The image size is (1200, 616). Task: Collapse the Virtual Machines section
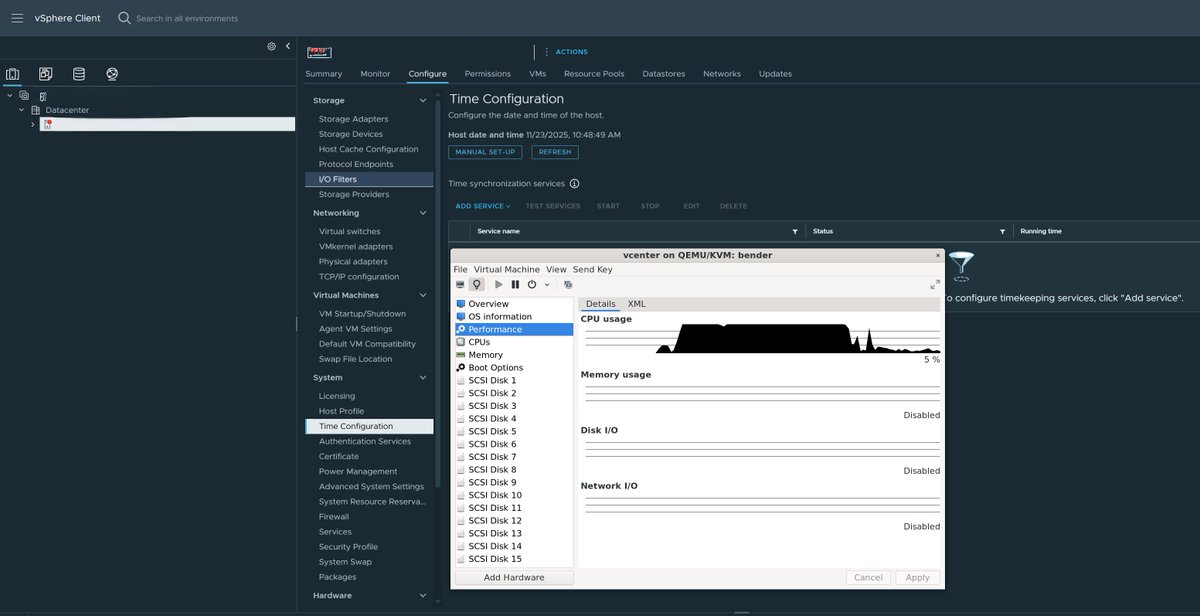tap(423, 296)
